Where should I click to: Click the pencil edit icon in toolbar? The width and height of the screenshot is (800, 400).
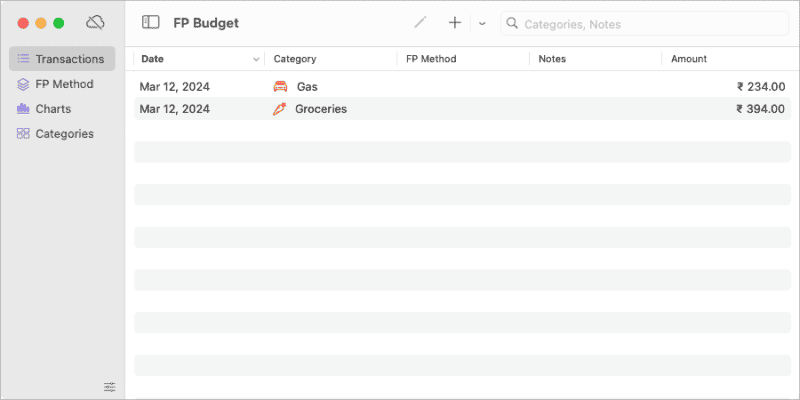[420, 22]
